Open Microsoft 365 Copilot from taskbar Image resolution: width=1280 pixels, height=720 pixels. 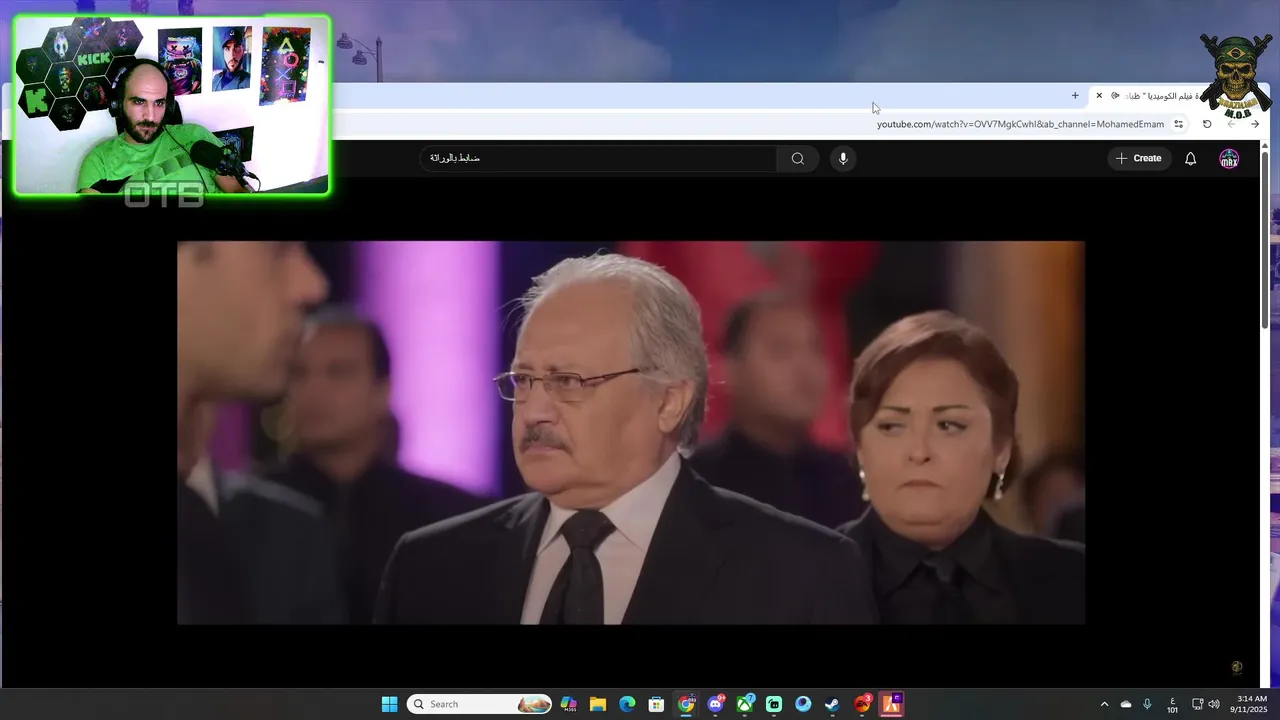tap(568, 704)
